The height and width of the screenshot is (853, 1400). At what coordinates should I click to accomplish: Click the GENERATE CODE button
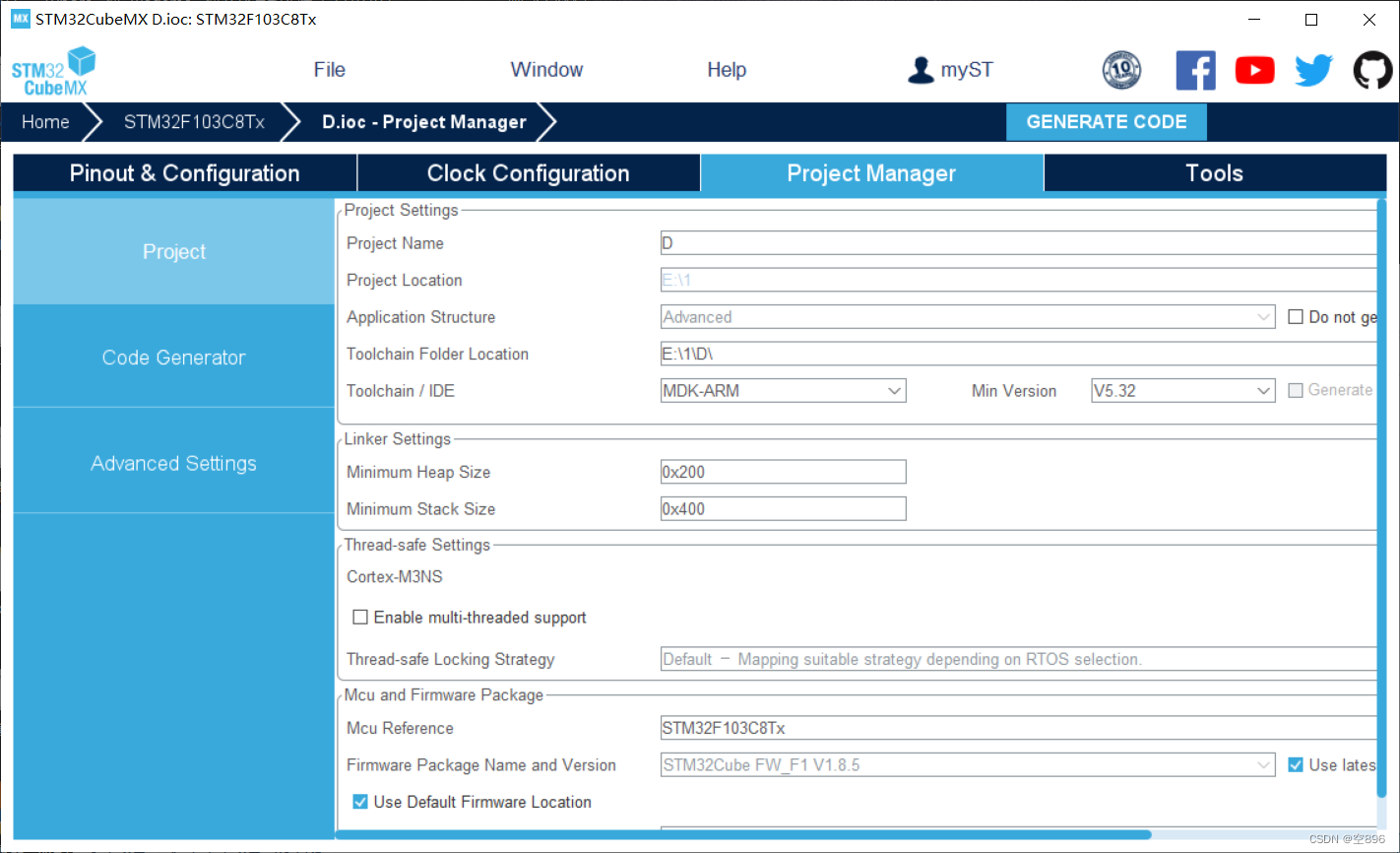(x=1107, y=122)
